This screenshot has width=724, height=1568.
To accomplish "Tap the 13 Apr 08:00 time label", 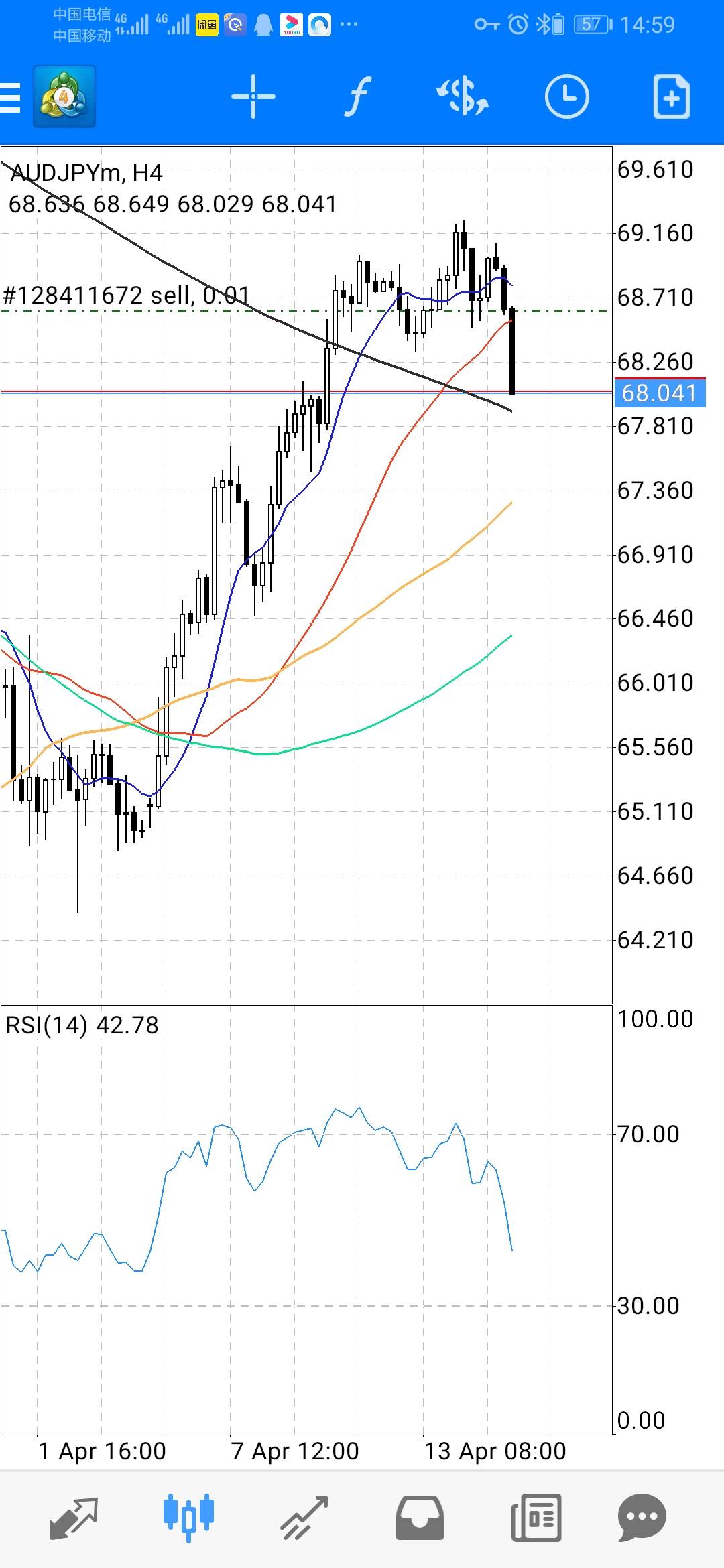I will point(495,1451).
